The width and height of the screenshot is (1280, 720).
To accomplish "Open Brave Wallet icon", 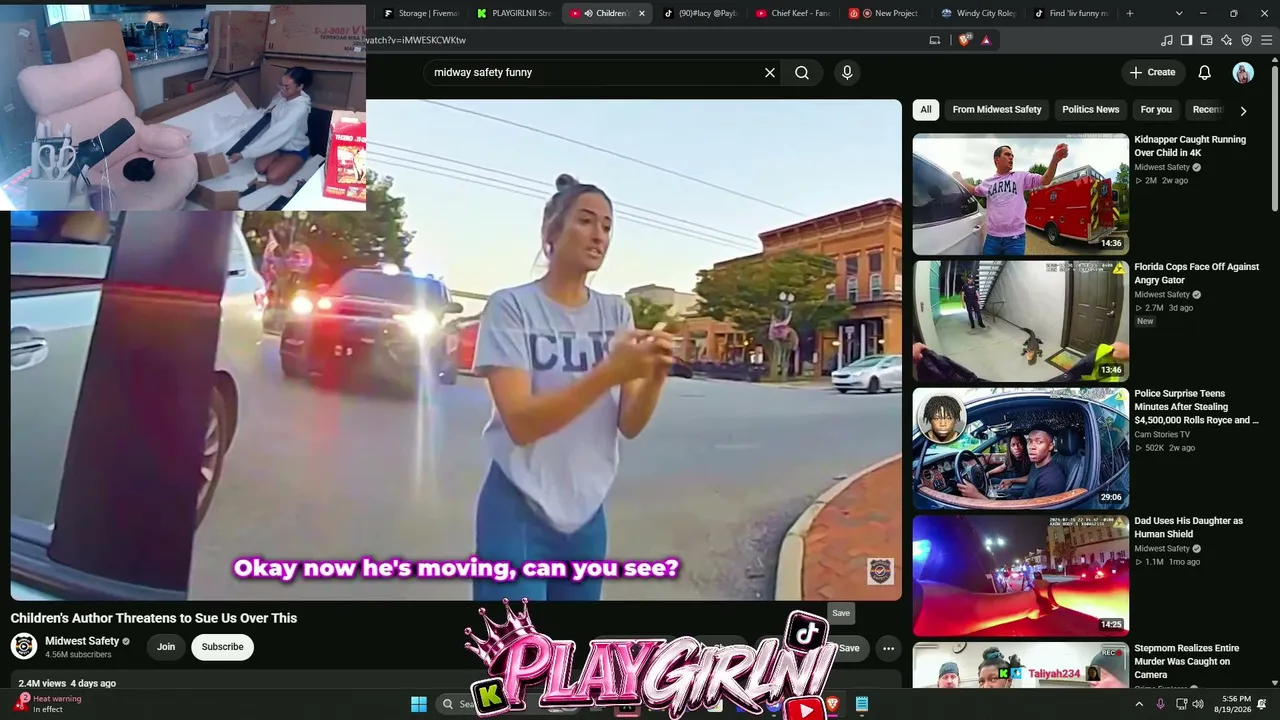I will 1206,40.
